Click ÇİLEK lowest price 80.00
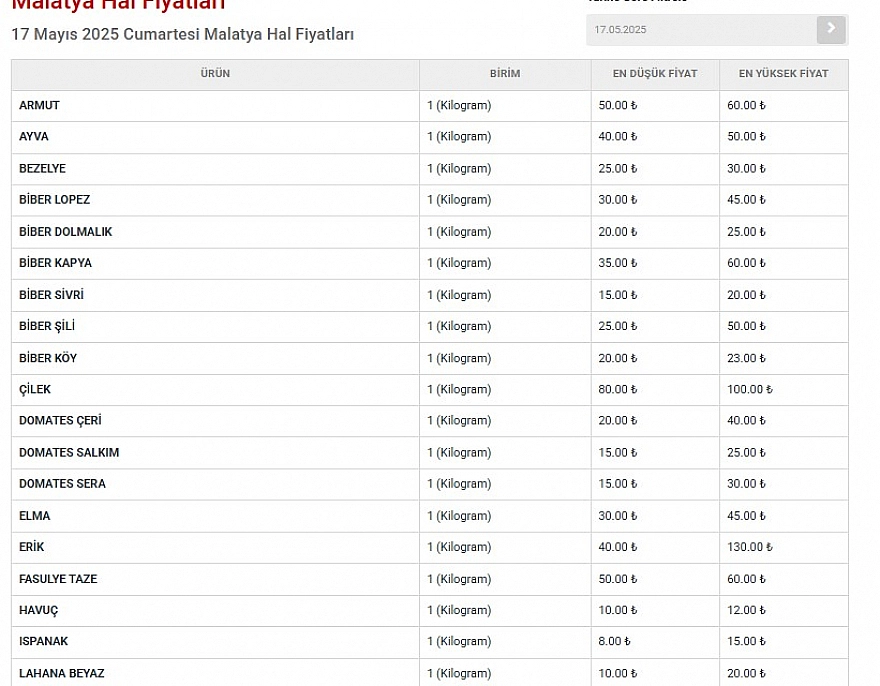The image size is (880, 686). pos(617,390)
